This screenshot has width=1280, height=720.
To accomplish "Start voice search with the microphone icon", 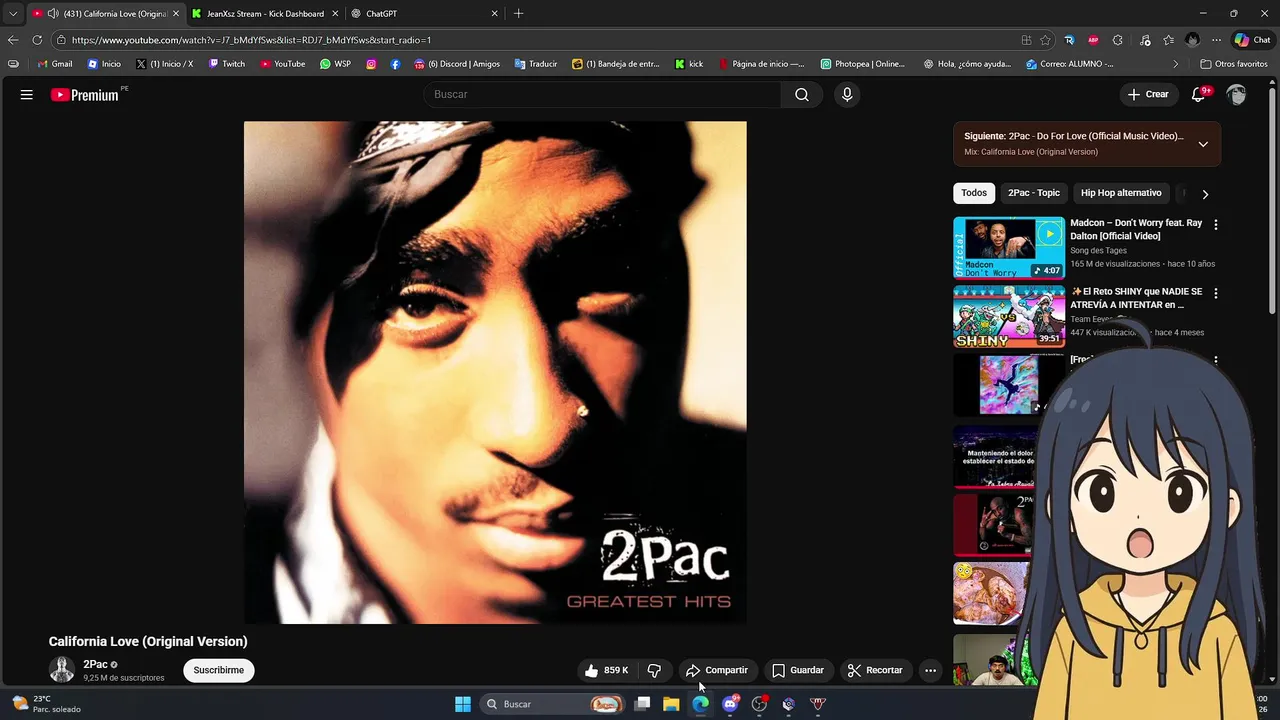I will 847,94.
